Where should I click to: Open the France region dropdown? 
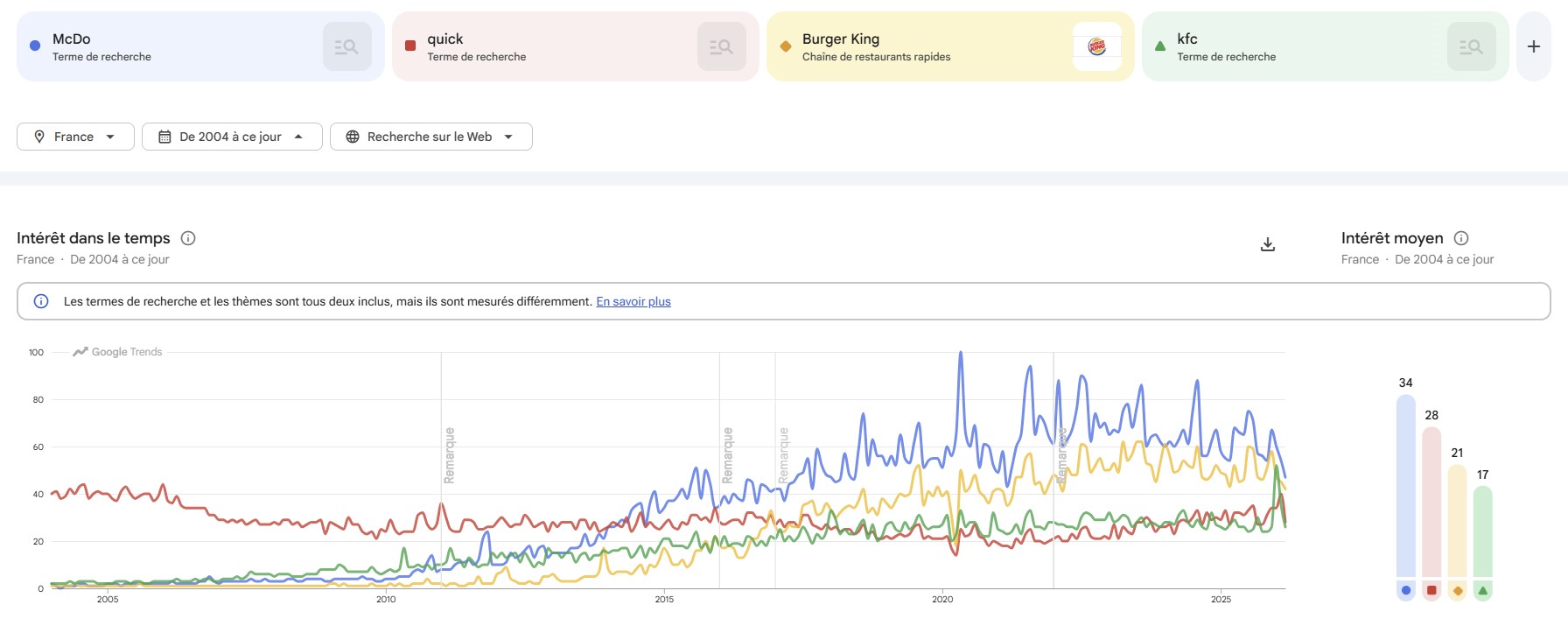click(75, 137)
